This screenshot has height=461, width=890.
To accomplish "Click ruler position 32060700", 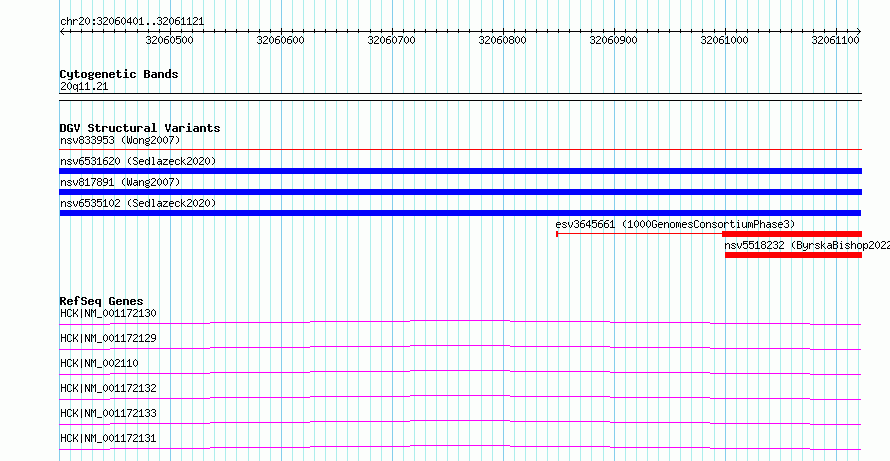I will (392, 40).
